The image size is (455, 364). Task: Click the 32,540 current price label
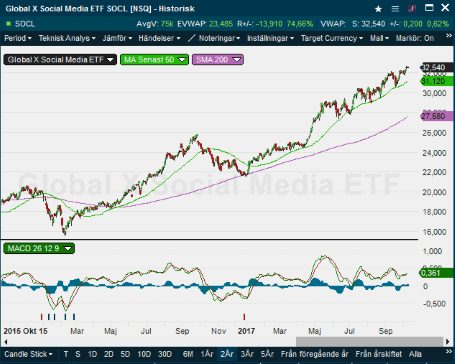[x=437, y=67]
